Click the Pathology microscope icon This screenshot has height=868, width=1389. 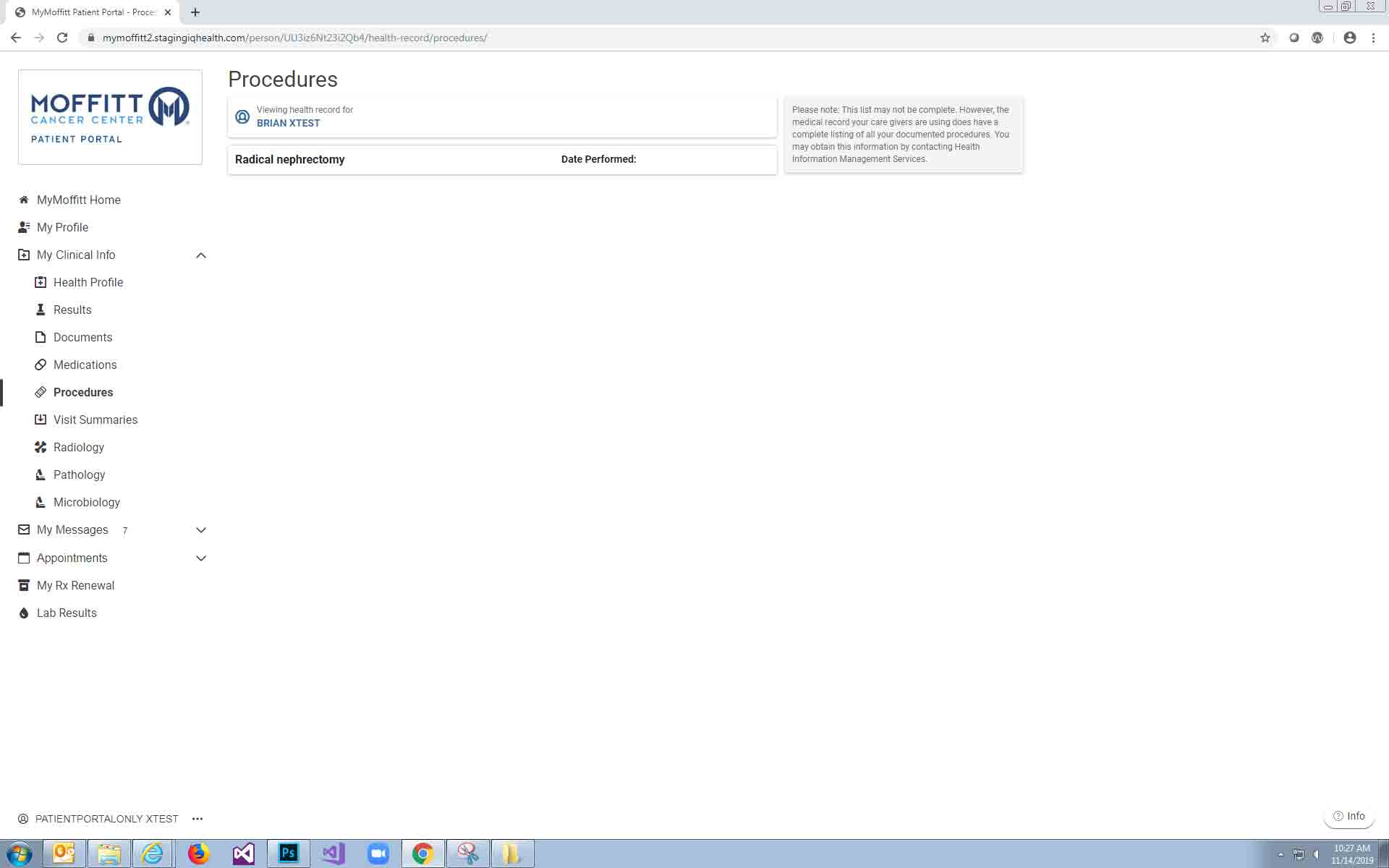pos(41,475)
